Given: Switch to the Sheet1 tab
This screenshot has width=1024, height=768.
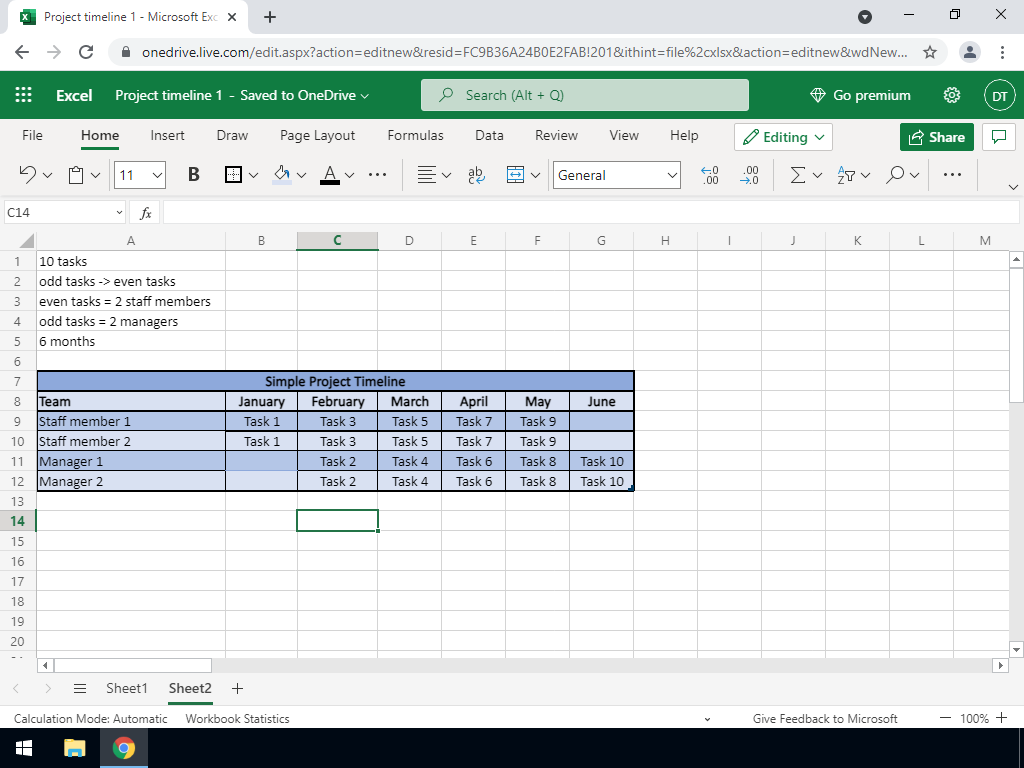Looking at the screenshot, I should pyautogui.click(x=127, y=688).
